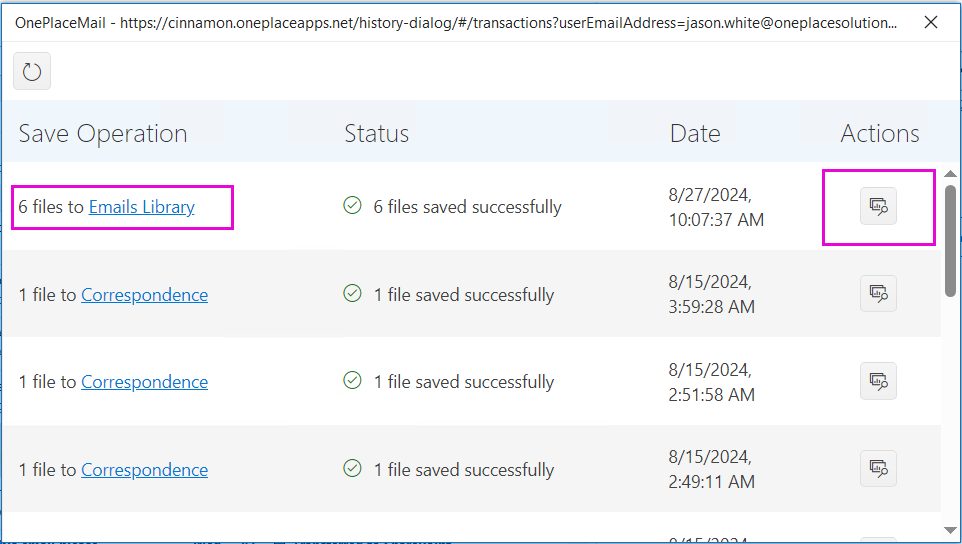Click the Date column header
The height and width of the screenshot is (544, 962).
point(695,134)
